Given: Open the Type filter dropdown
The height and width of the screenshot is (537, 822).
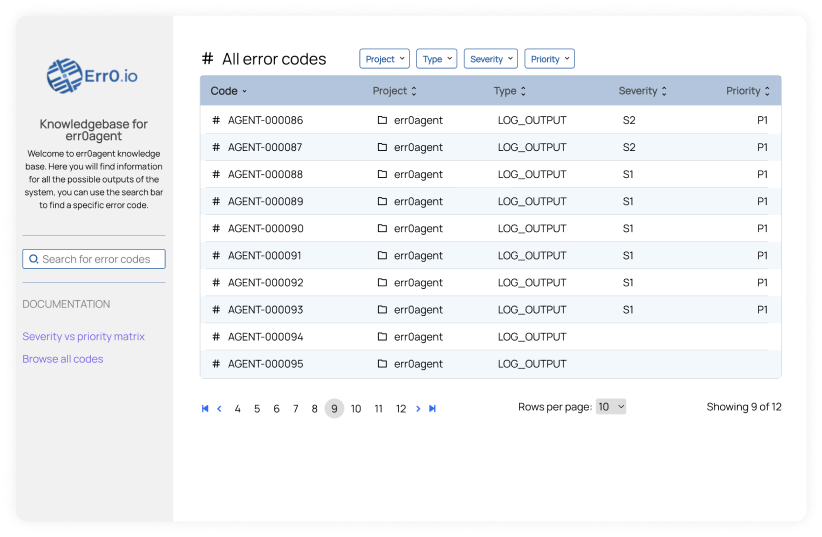Looking at the screenshot, I should coord(437,59).
